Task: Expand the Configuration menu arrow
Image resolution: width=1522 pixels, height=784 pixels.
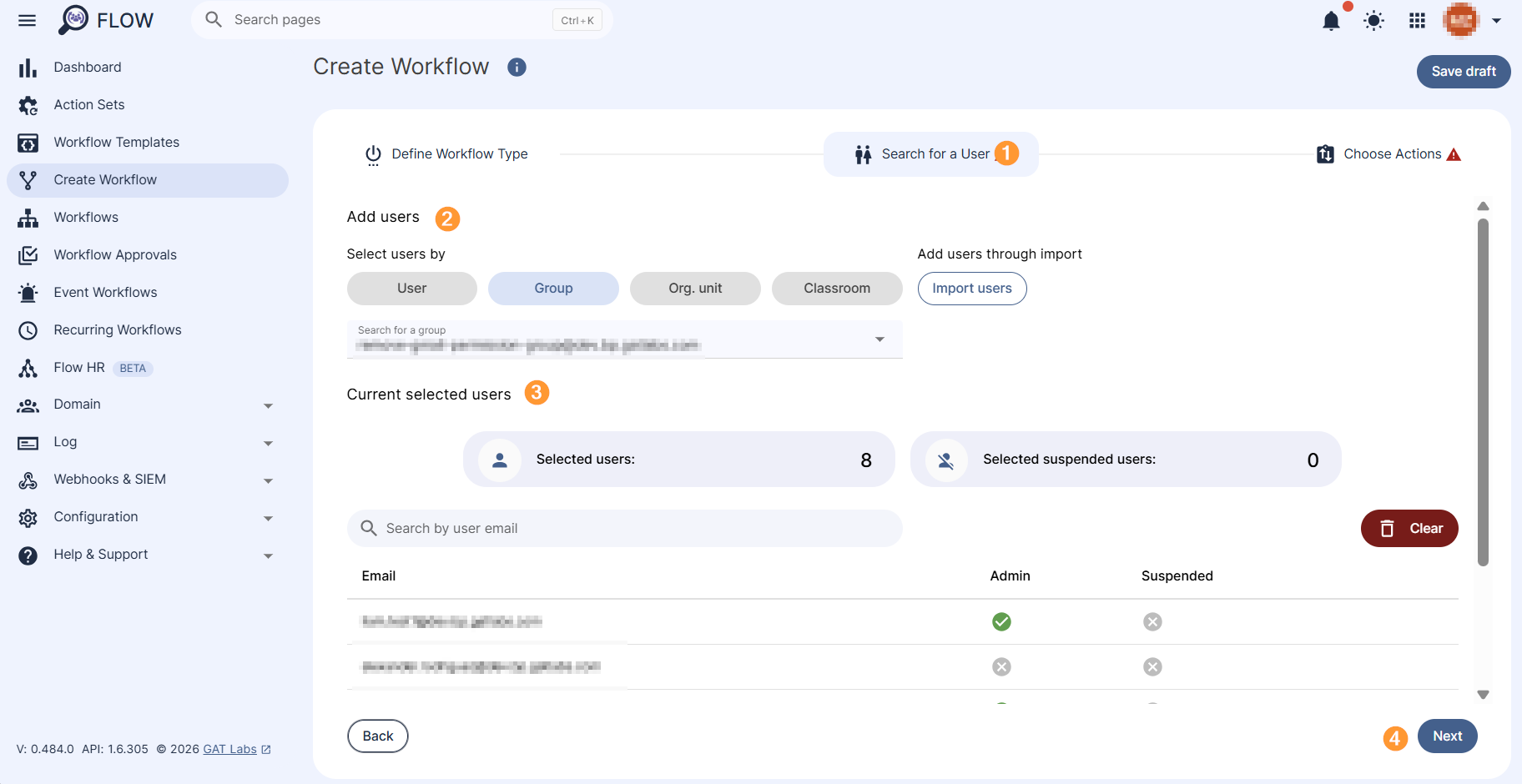Action: 268,518
